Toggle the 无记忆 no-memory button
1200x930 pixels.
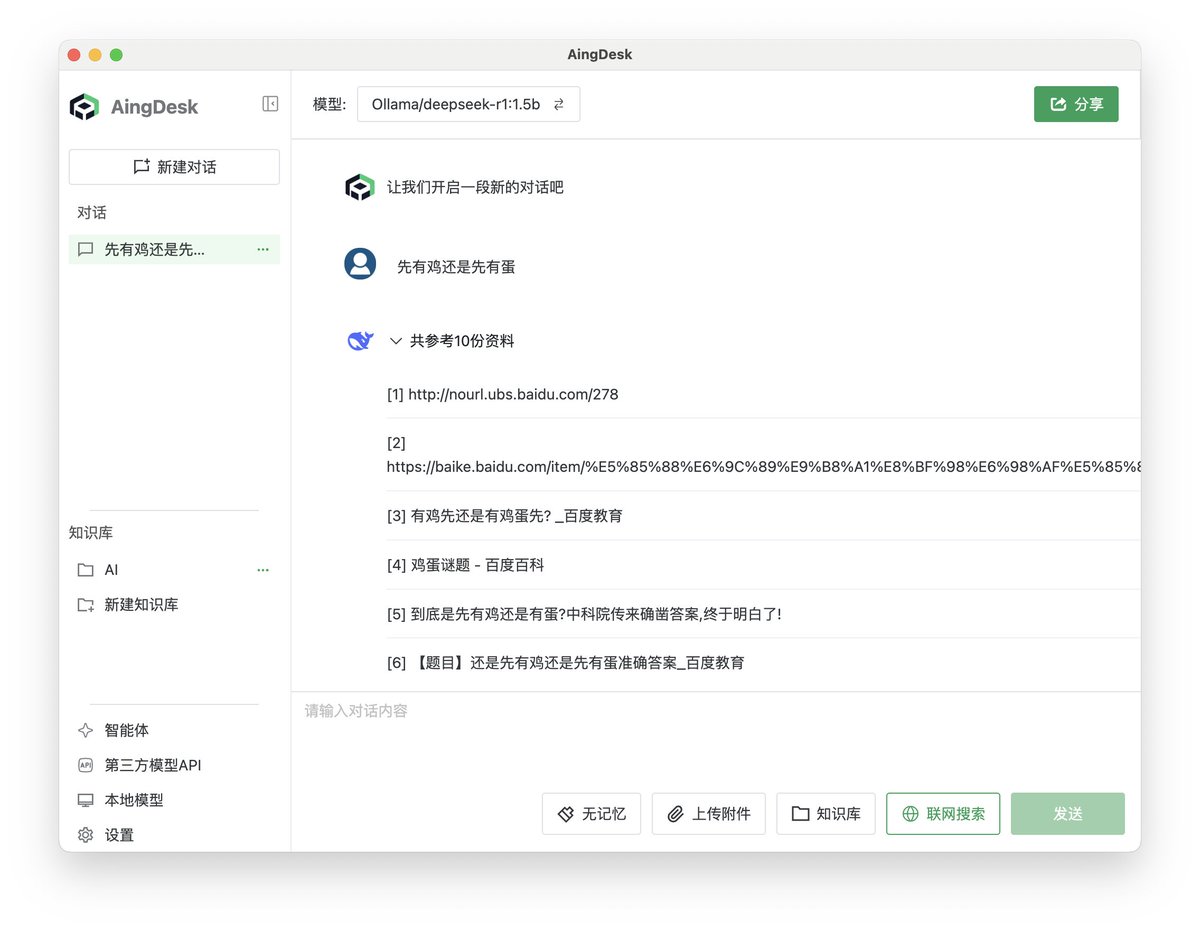click(x=591, y=814)
